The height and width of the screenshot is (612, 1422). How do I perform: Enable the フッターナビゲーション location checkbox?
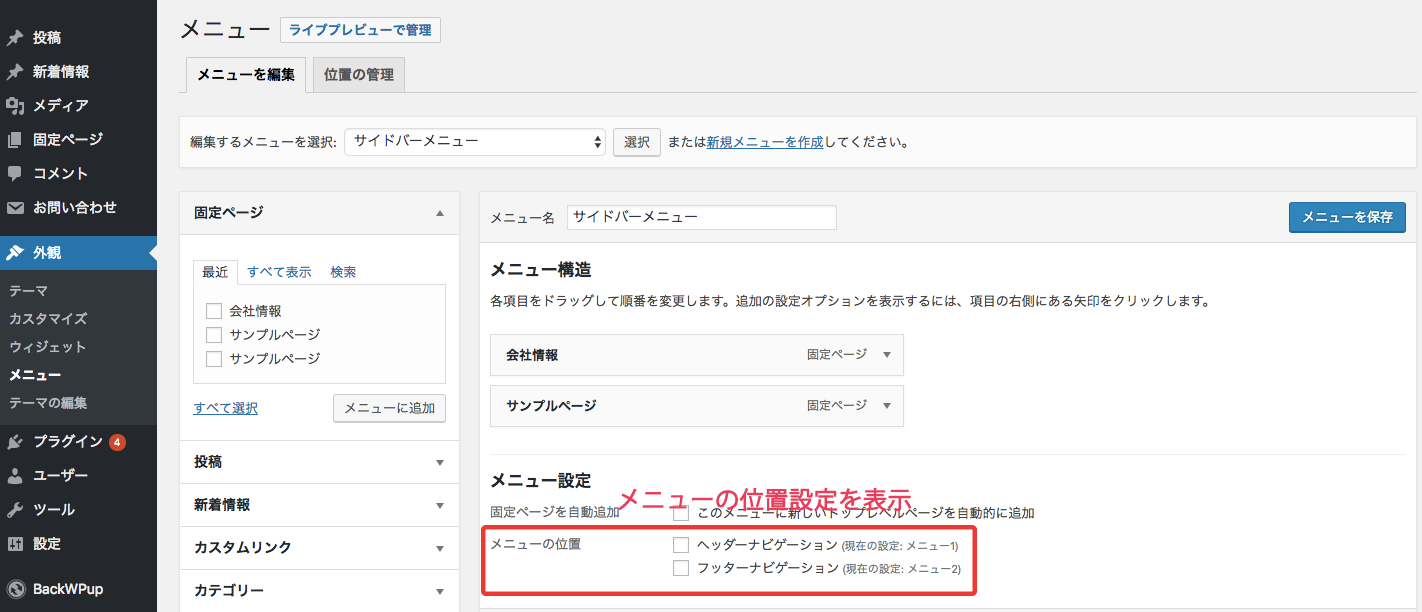[681, 568]
